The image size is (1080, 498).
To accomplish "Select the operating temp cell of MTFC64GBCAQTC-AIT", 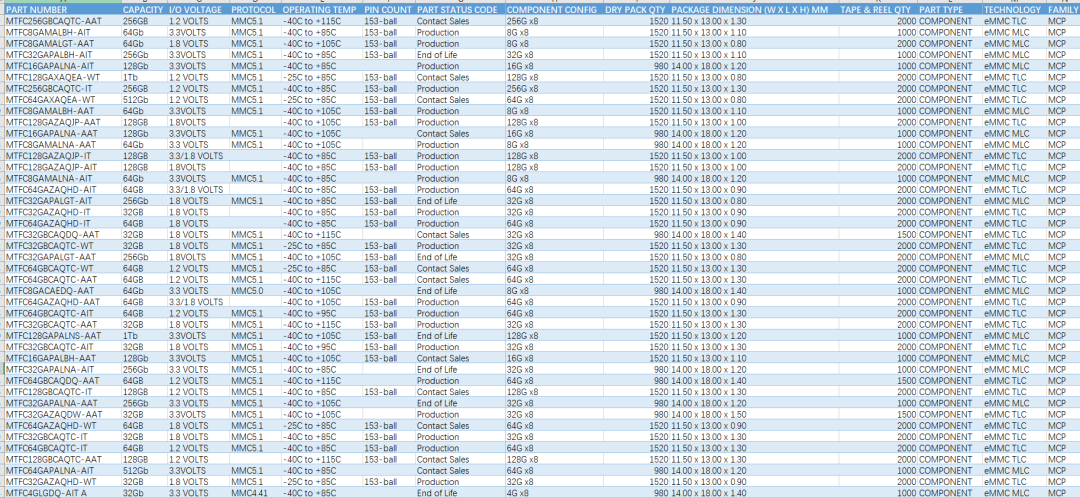I will [x=322, y=313].
